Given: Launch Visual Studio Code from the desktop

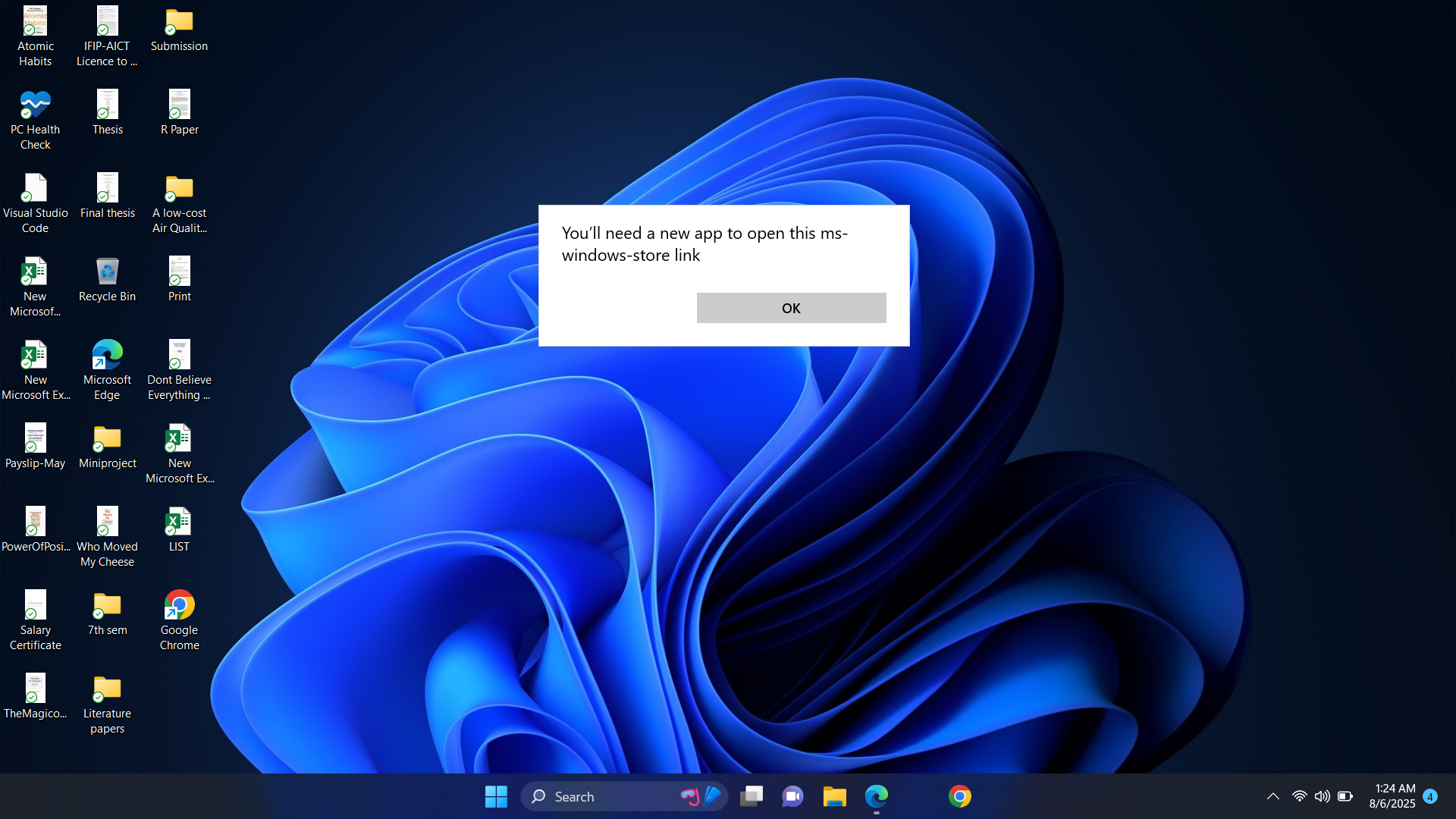Looking at the screenshot, I should coord(35,190).
